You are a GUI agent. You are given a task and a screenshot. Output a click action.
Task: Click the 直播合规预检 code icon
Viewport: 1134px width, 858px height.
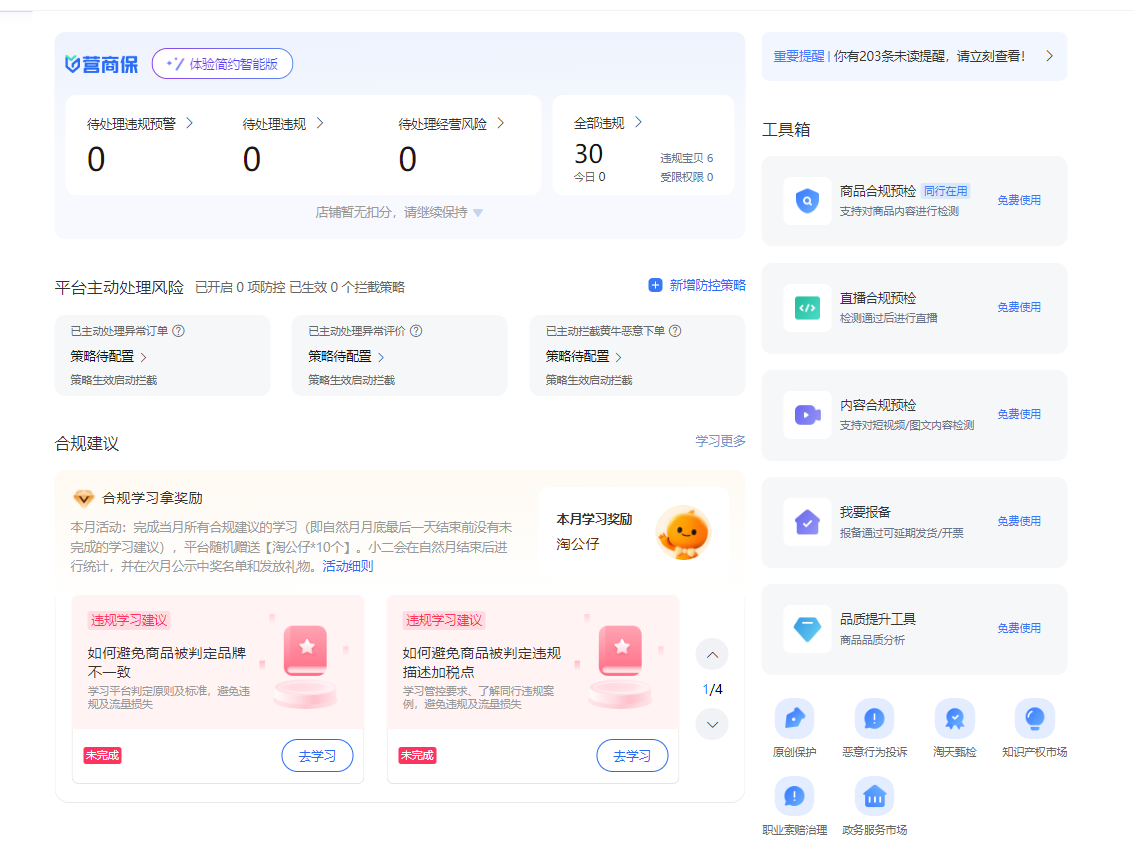807,308
